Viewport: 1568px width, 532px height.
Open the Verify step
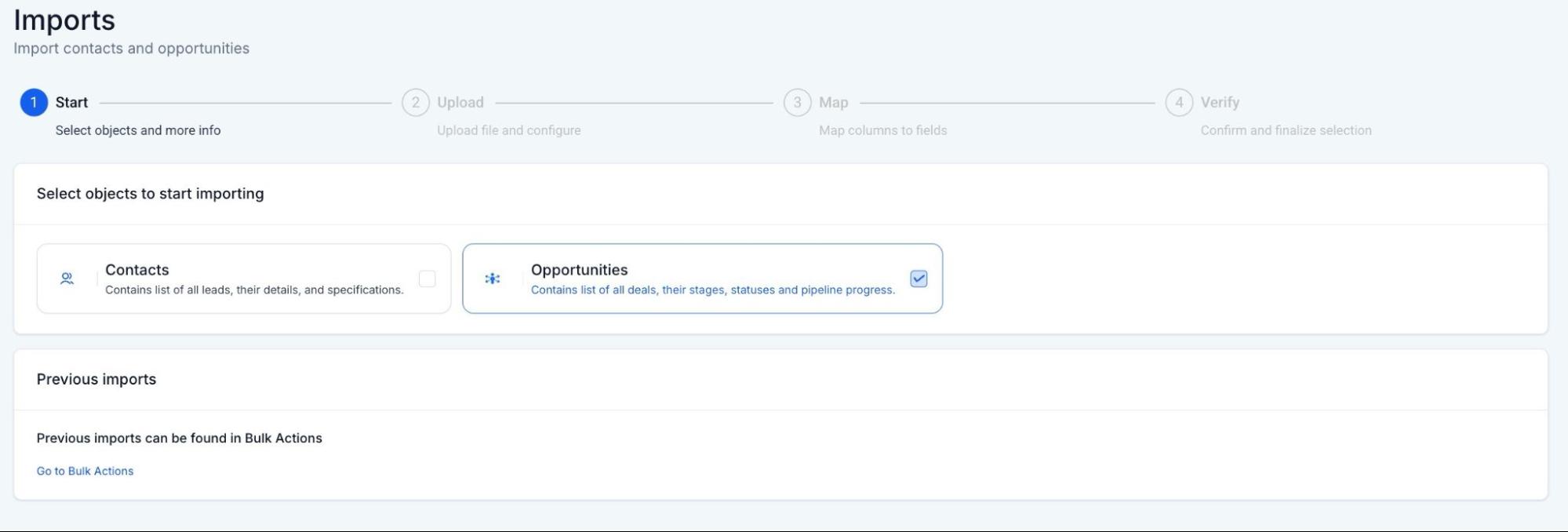(x=1220, y=103)
